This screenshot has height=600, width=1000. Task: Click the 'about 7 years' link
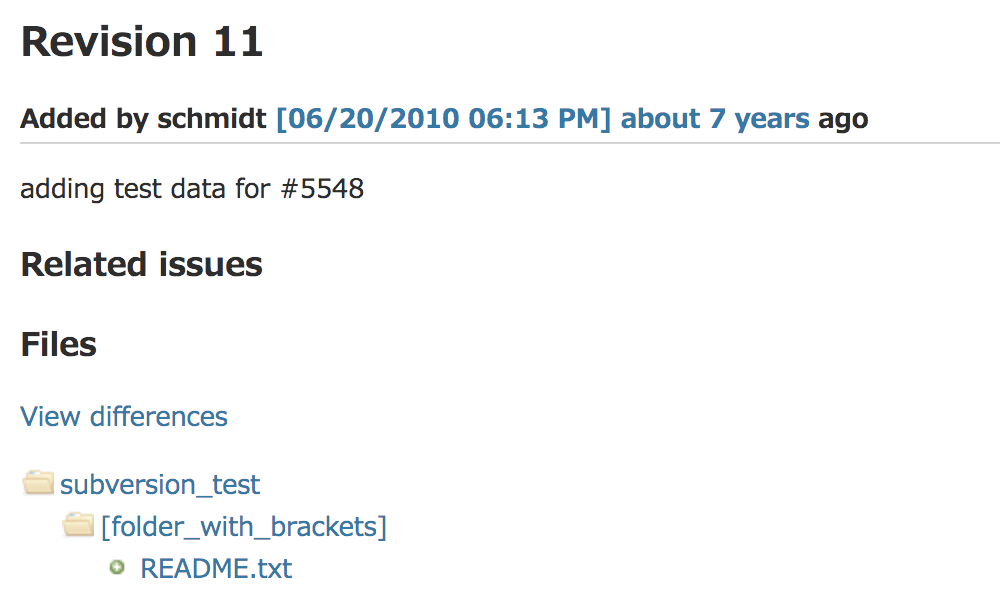click(x=715, y=119)
